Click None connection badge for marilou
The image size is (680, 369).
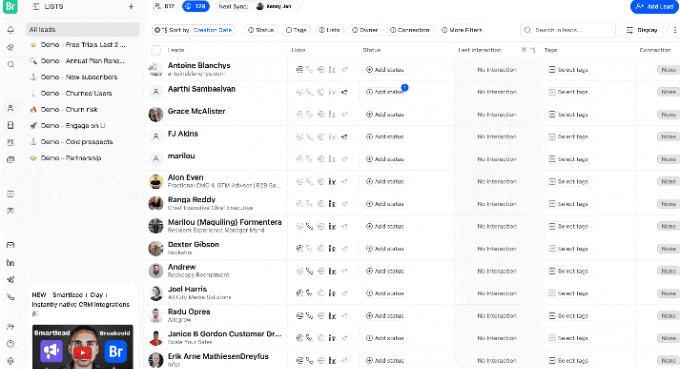click(668, 159)
